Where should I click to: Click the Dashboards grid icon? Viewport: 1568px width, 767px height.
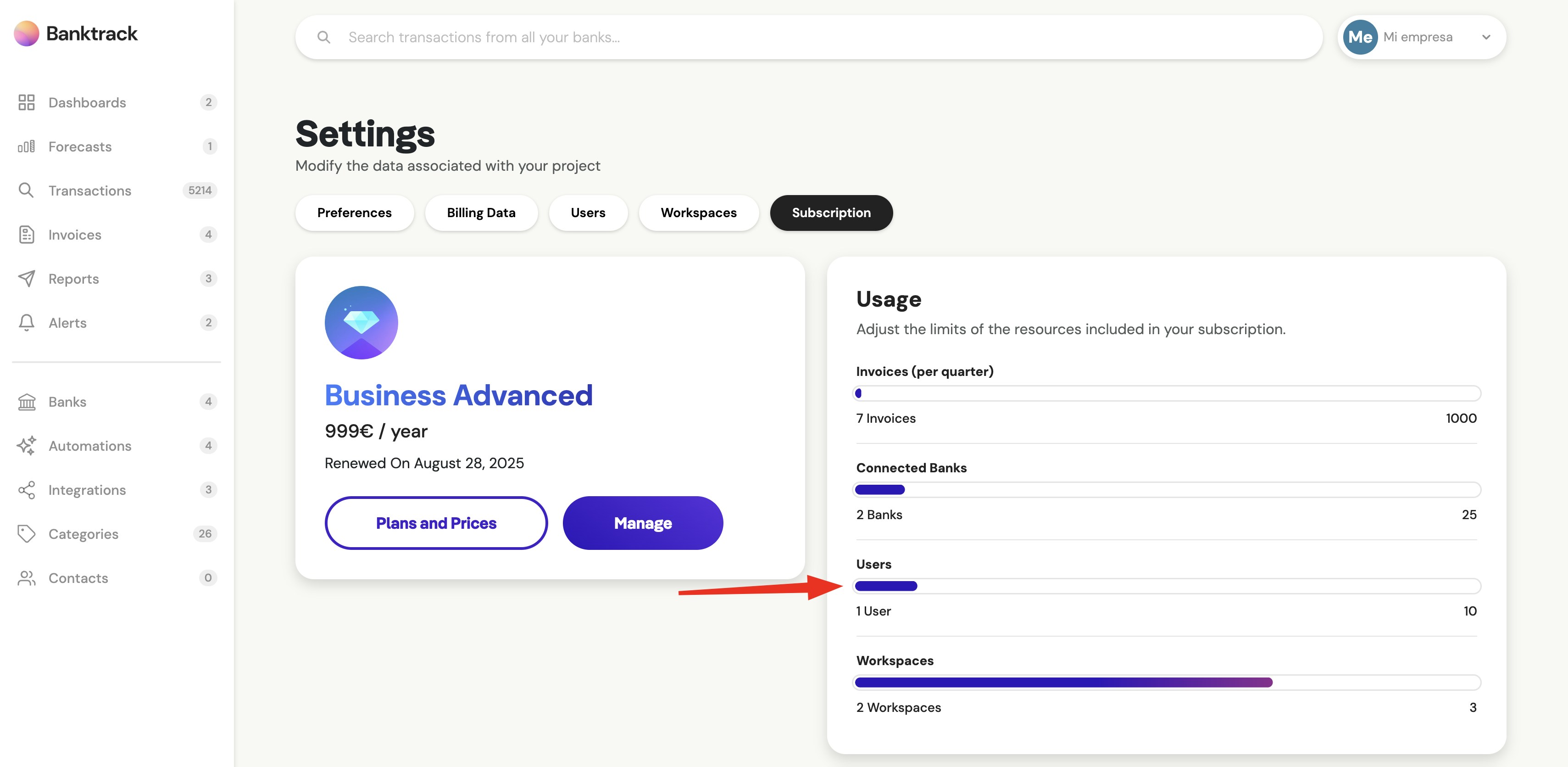coord(26,102)
